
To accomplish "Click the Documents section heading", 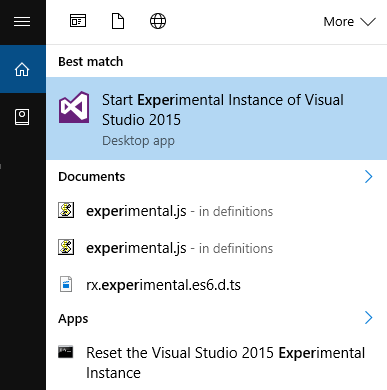I will coord(92,177).
